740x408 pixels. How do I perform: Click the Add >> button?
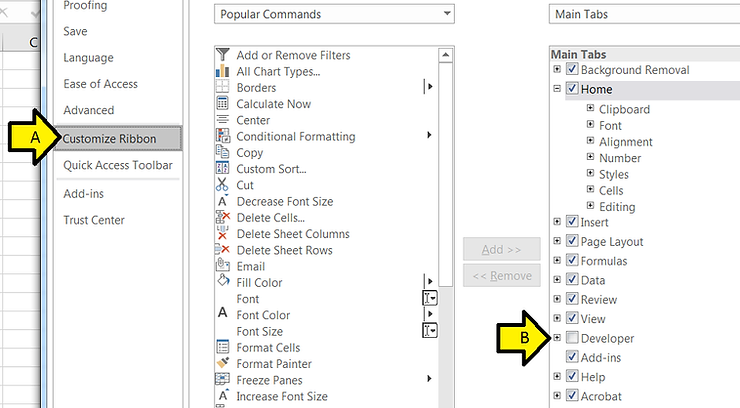click(501, 249)
